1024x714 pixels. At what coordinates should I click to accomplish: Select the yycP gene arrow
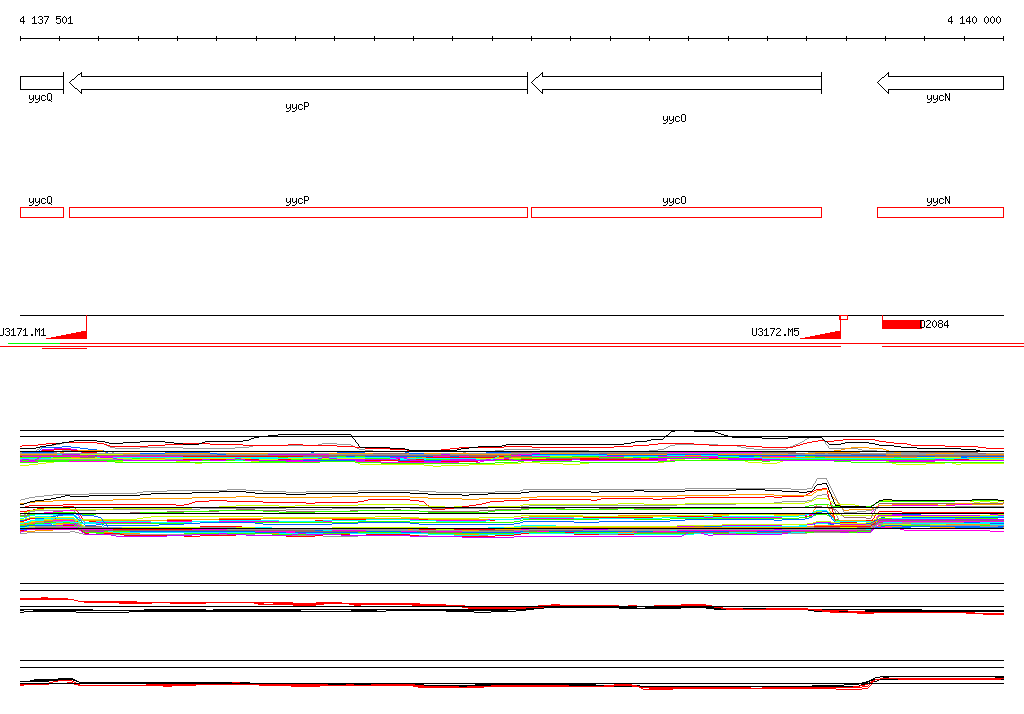[298, 83]
